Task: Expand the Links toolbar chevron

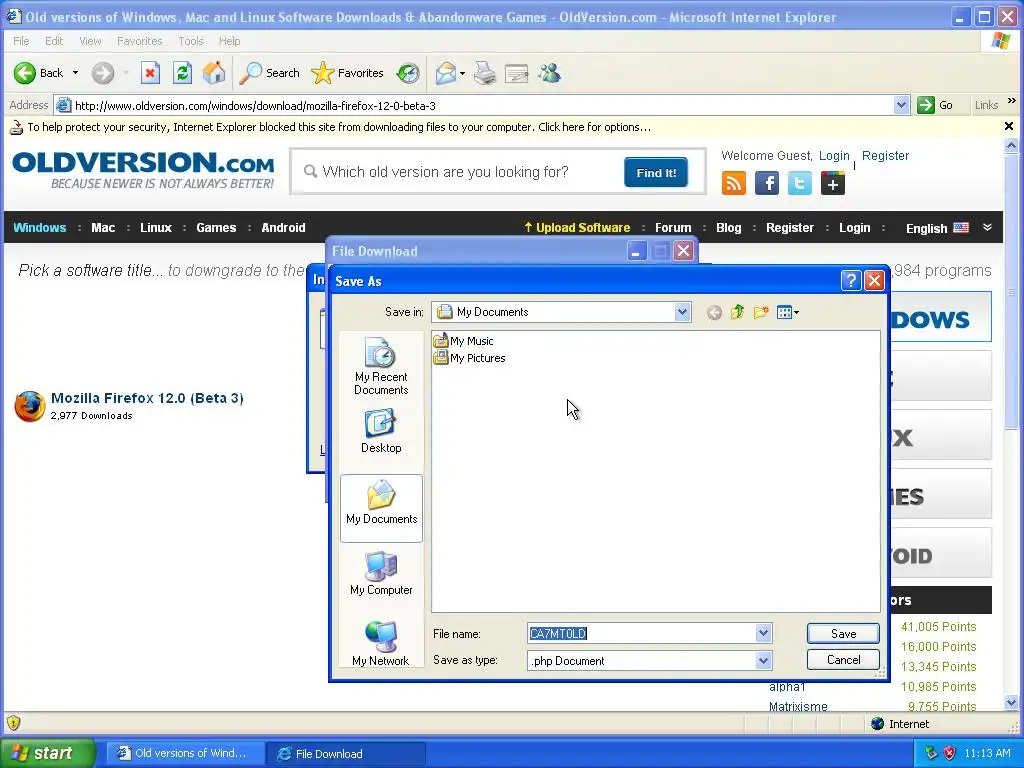Action: tap(1012, 101)
